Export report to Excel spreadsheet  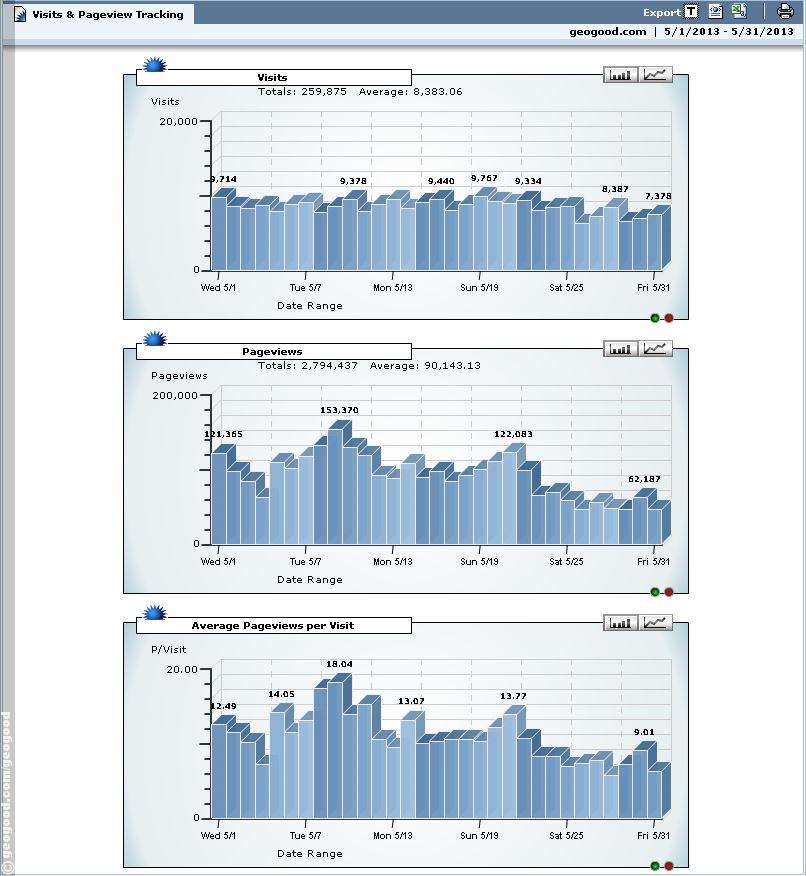coord(739,12)
